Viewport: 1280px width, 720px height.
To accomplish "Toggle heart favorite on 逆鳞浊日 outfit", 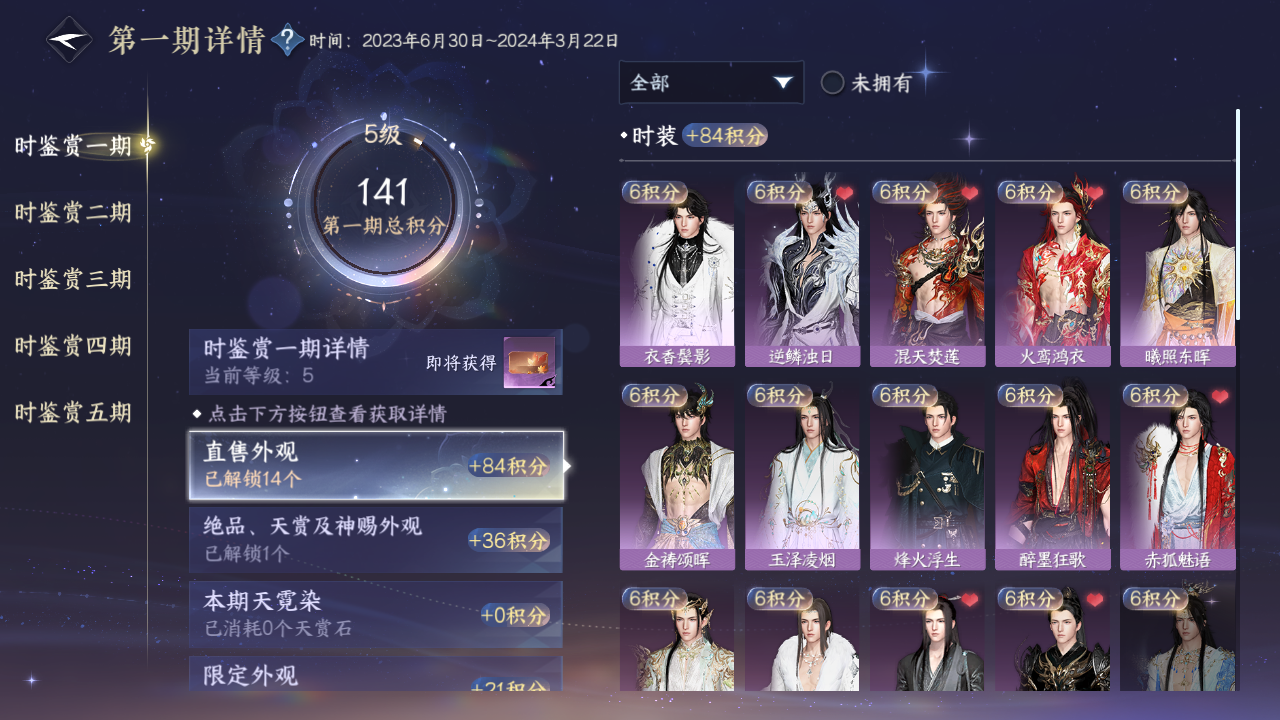I will (845, 193).
